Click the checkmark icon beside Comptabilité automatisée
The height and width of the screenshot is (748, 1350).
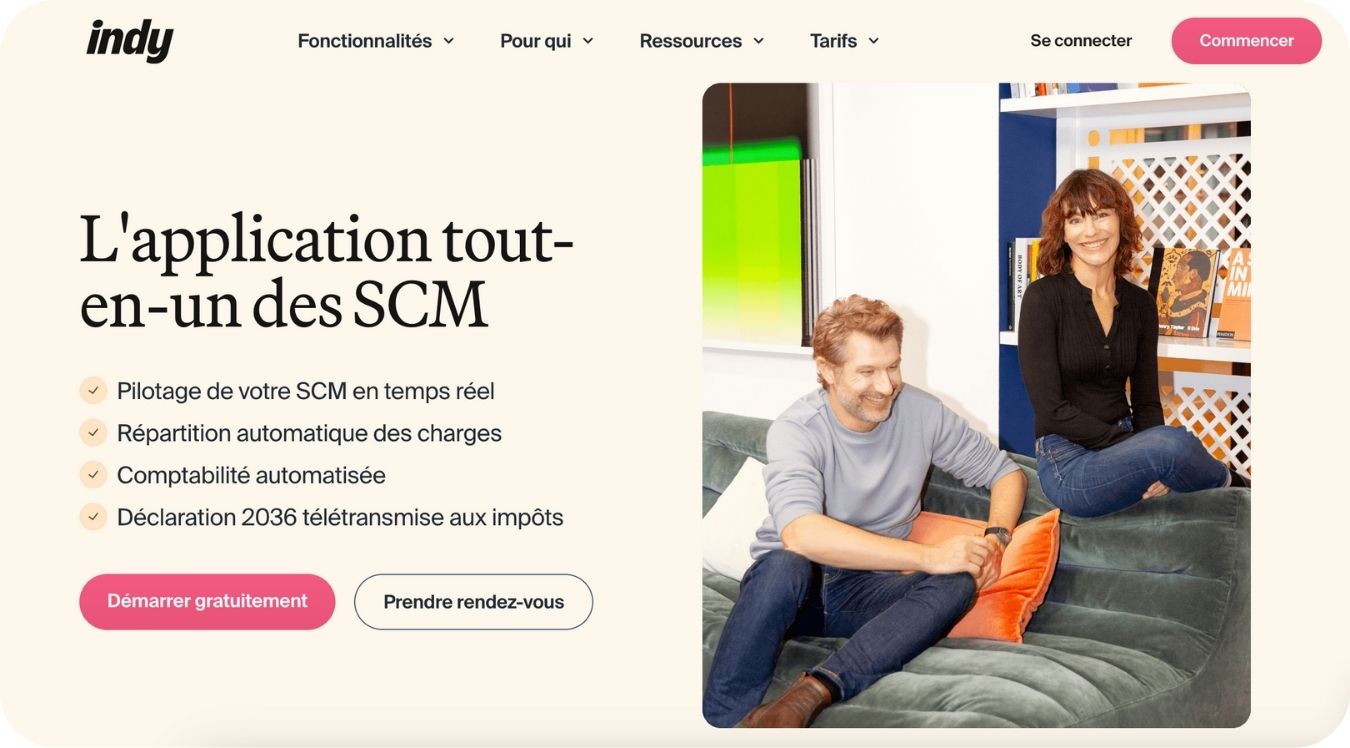pos(93,474)
